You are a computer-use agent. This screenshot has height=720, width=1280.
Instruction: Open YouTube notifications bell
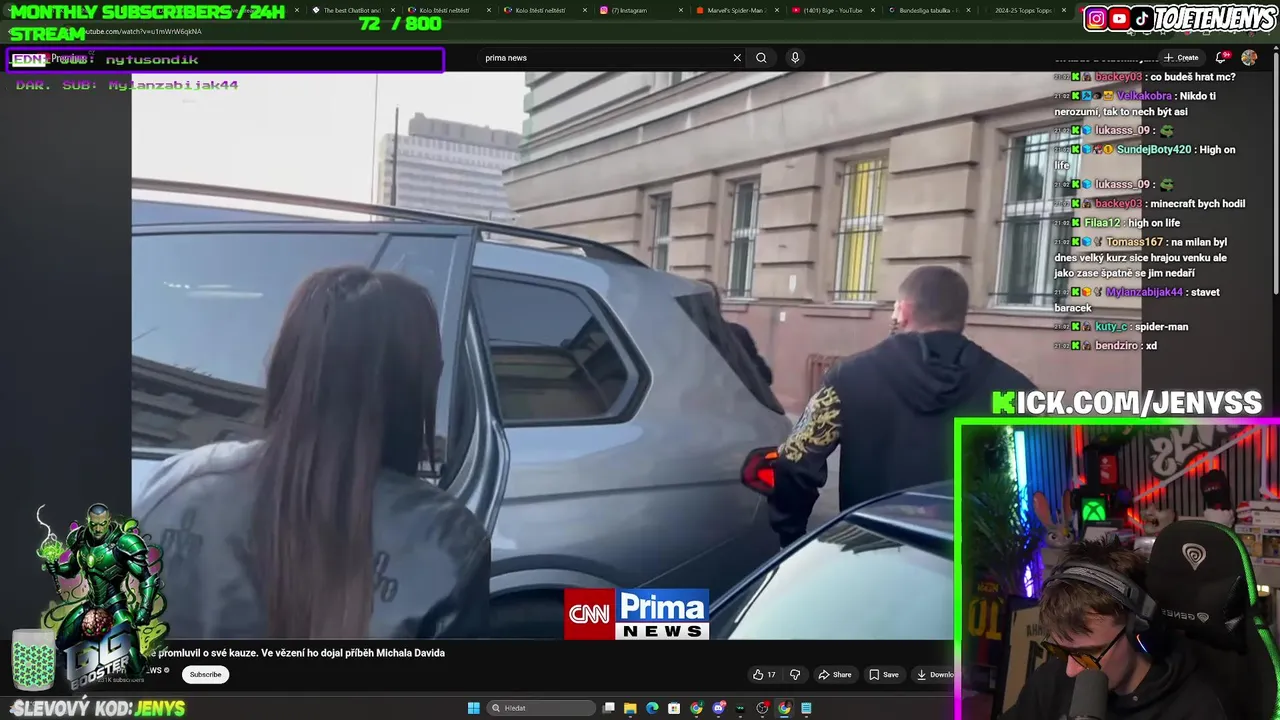pyautogui.click(x=1221, y=58)
